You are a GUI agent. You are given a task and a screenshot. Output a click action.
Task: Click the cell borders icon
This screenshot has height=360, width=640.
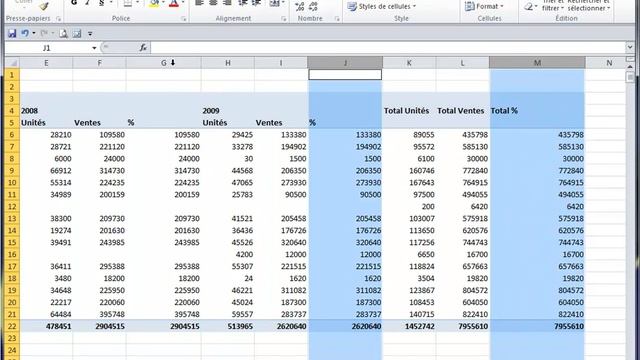(128, 4)
